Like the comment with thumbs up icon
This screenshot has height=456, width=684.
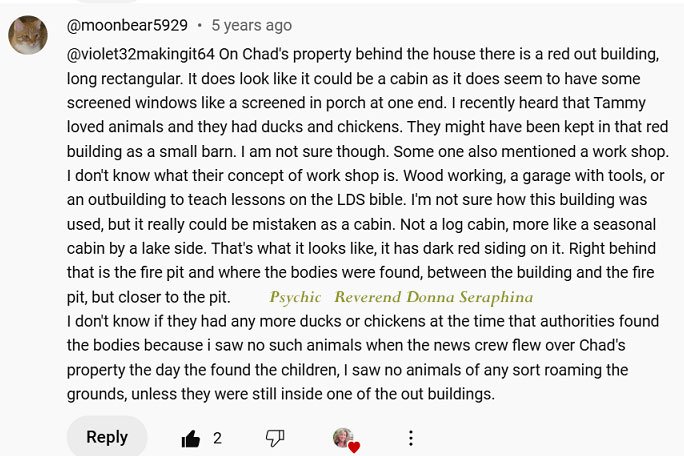[191, 438]
